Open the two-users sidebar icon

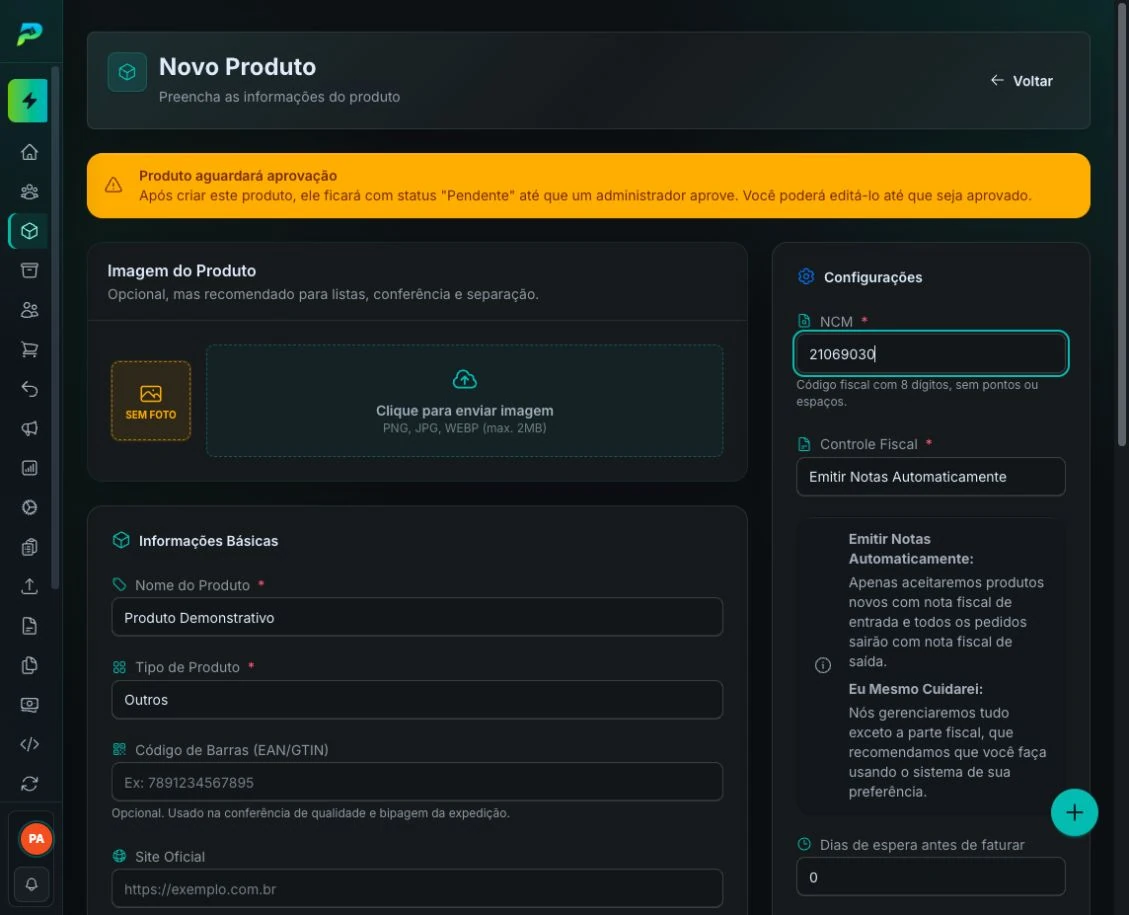pyautogui.click(x=30, y=310)
